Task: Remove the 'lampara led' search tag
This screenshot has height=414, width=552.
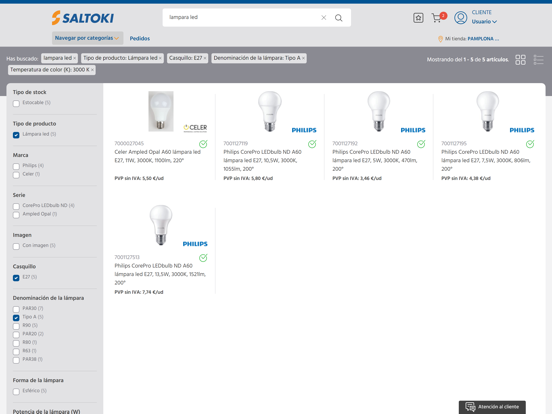Action: click(x=75, y=58)
